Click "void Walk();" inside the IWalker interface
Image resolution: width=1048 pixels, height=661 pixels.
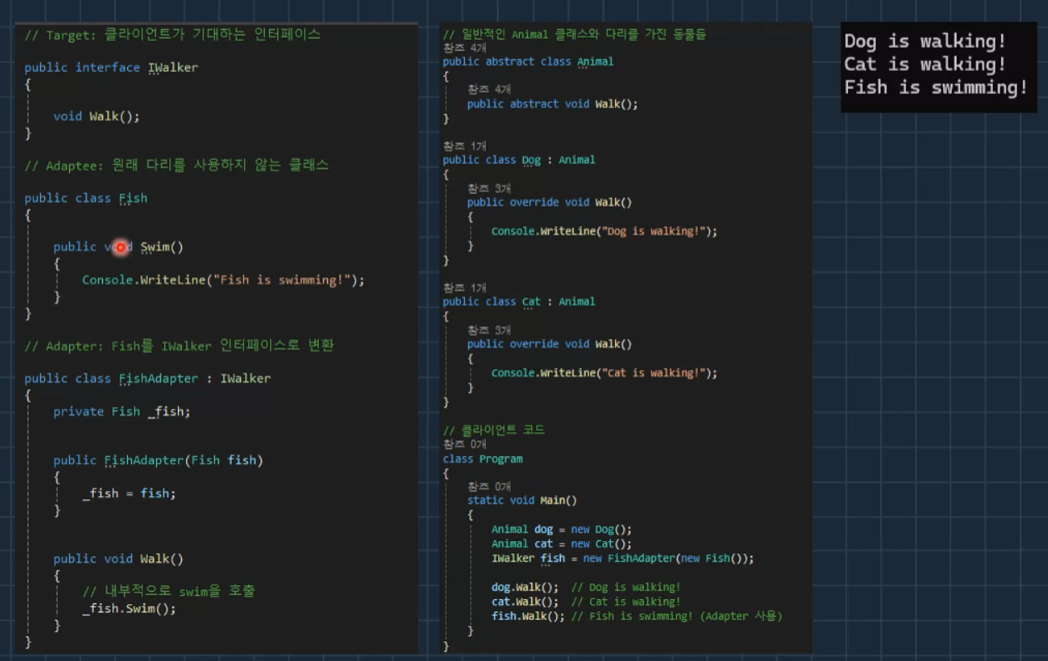(96, 116)
